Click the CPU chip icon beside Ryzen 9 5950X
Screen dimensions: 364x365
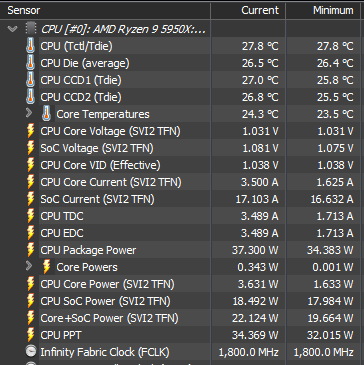pyautogui.click(x=30, y=29)
